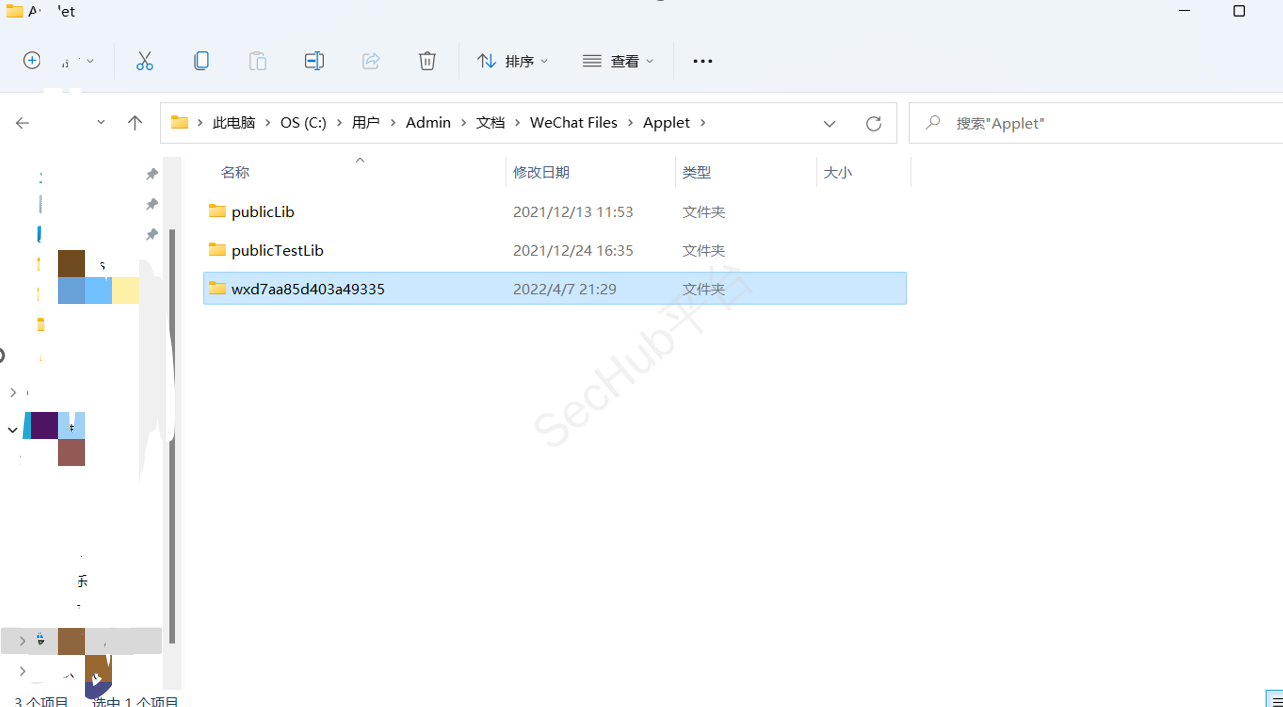Expand the address bar history dropdown
The height and width of the screenshot is (707, 1283).
[x=829, y=123]
